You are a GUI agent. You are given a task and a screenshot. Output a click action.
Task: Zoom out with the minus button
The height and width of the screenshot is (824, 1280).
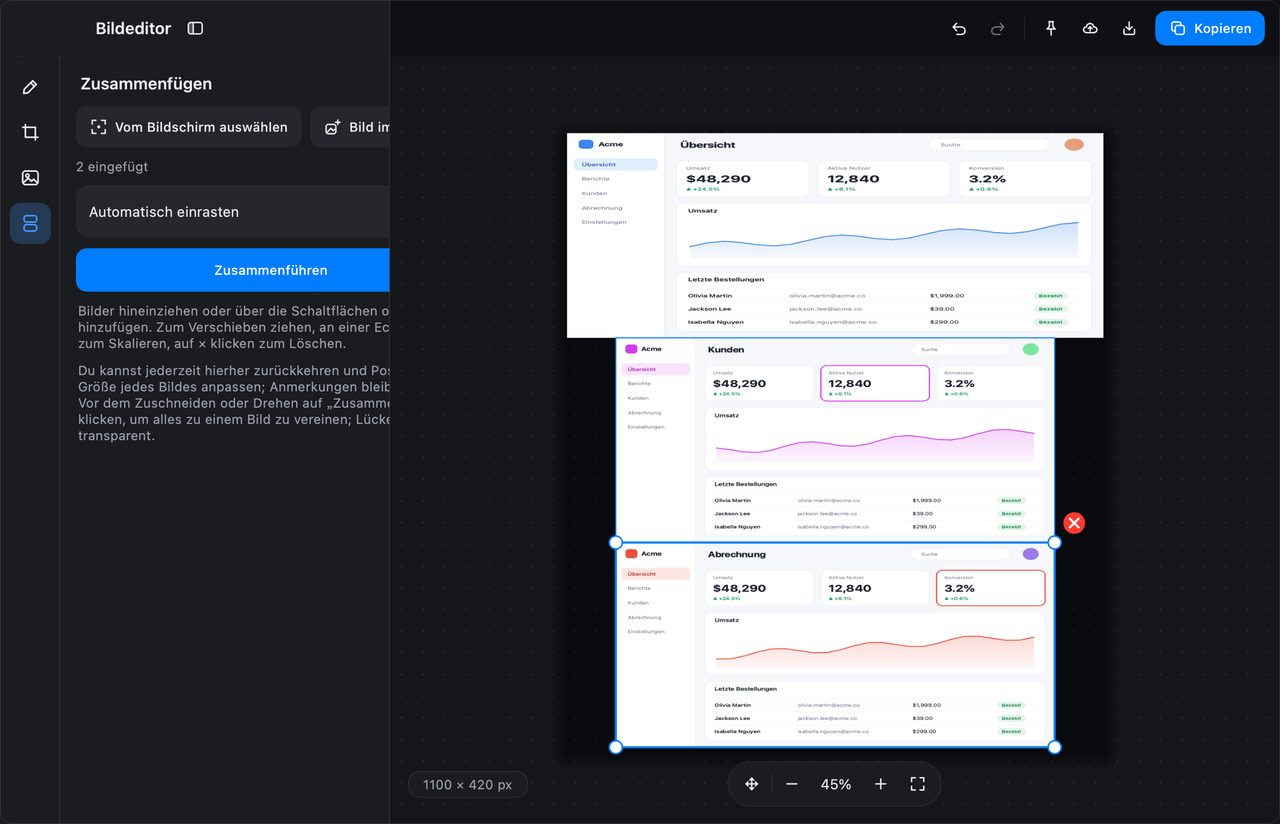point(792,784)
